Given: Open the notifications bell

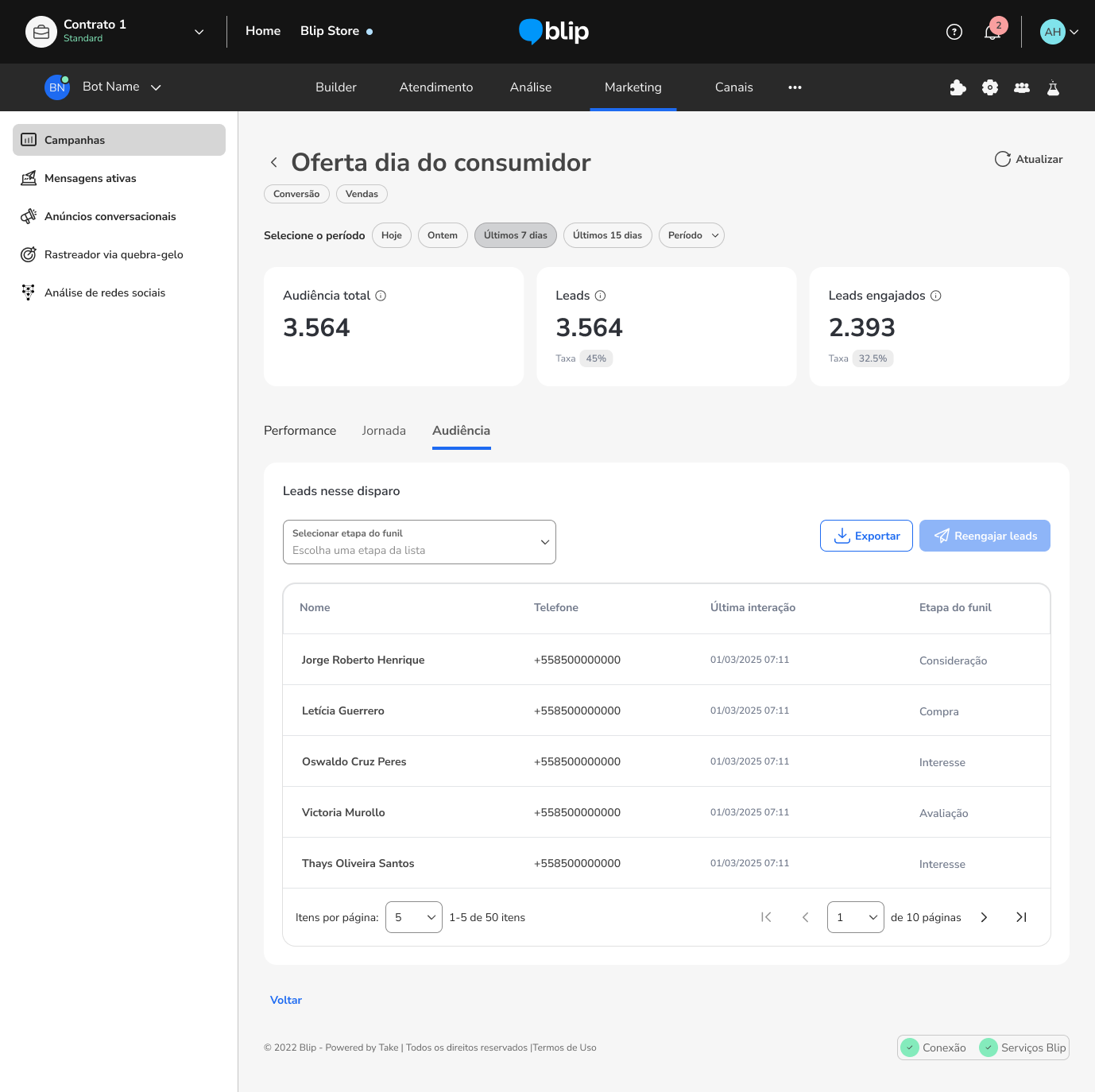Looking at the screenshot, I should coord(992,32).
